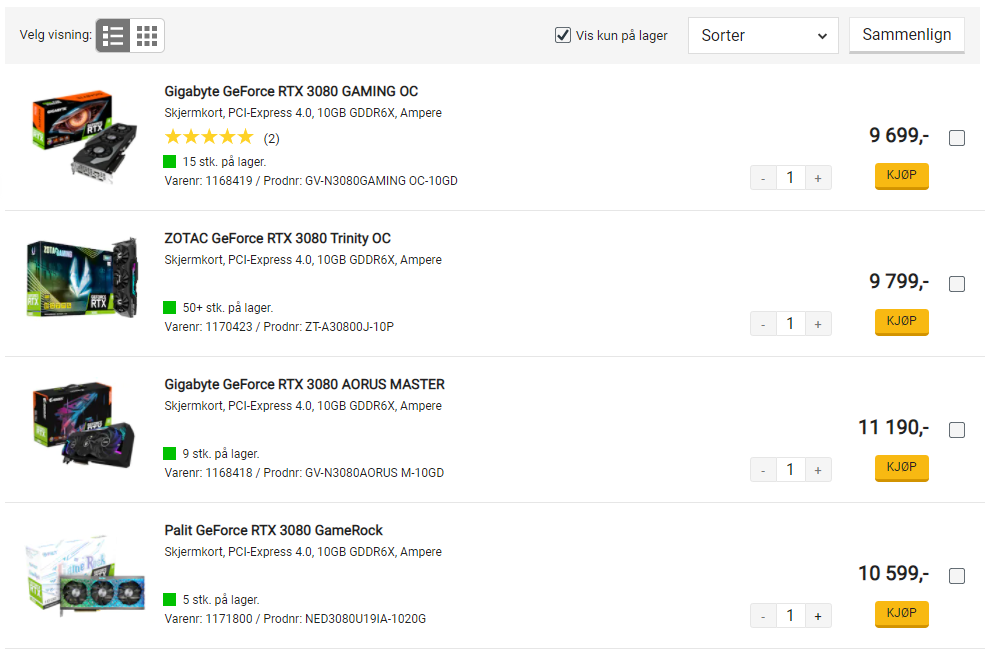This screenshot has height=659, width=991.
Task: Click the Sammenlign button
Action: [x=906, y=35]
